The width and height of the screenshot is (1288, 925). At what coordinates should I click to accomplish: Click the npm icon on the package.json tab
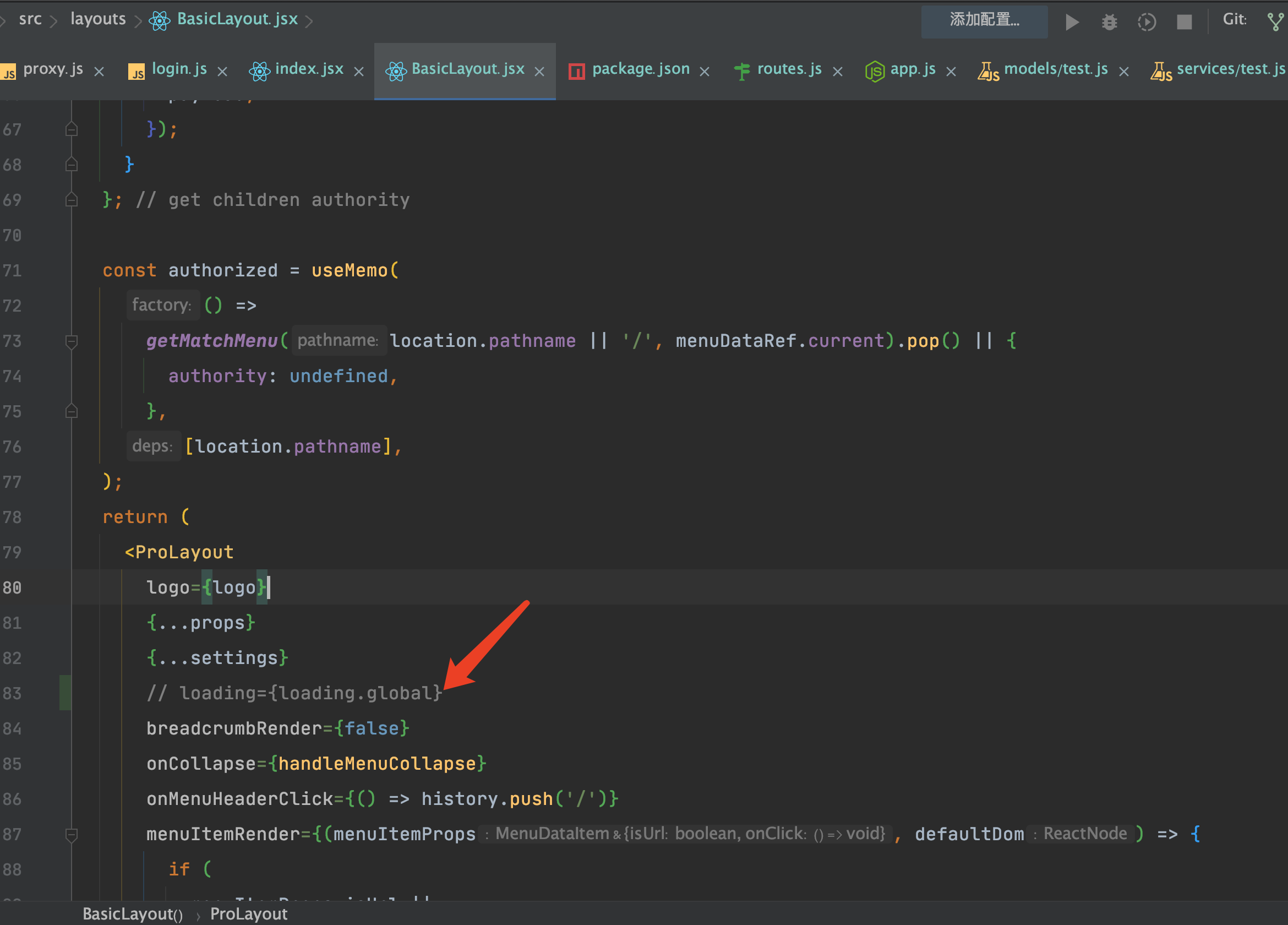[576, 70]
